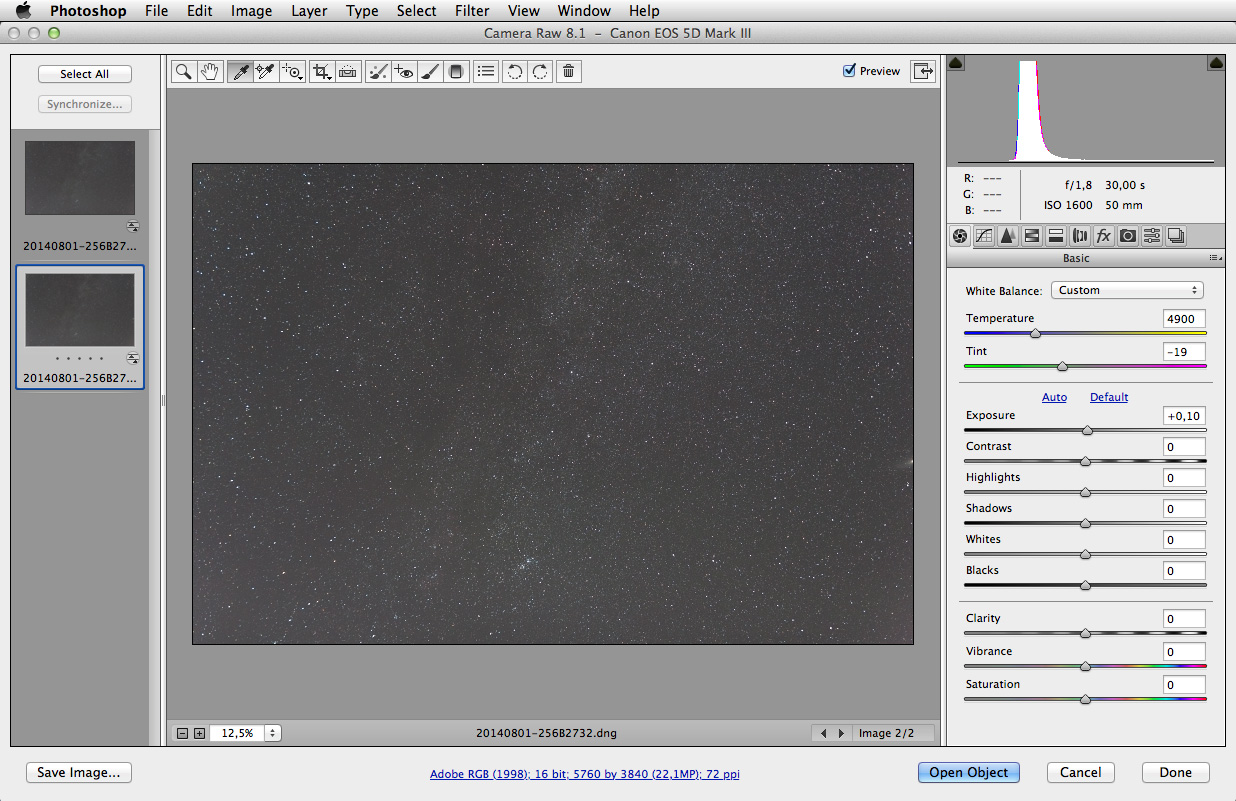This screenshot has height=801, width=1236.
Task: Select the Crop tool
Action: coord(322,71)
